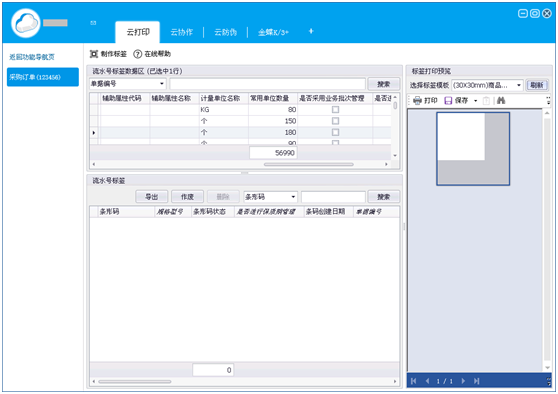Click 导出 export button
Screen dimensions: 558x394
(x=152, y=197)
